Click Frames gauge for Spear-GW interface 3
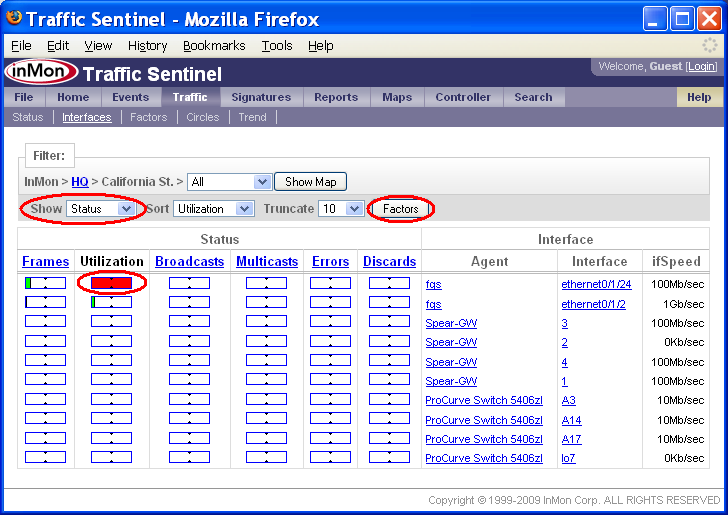 pos(46,321)
